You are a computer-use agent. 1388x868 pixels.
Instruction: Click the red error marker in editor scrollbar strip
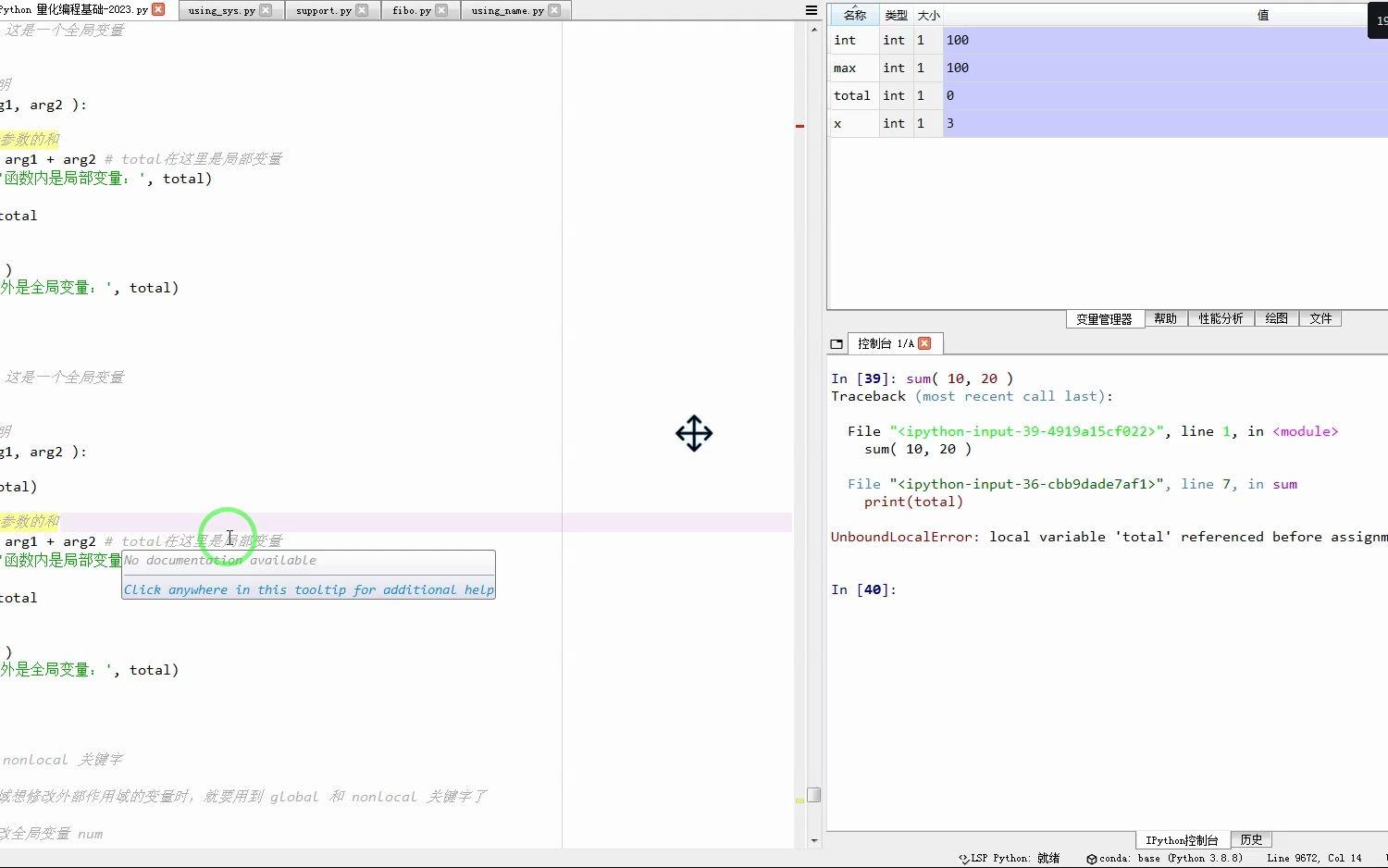click(799, 126)
